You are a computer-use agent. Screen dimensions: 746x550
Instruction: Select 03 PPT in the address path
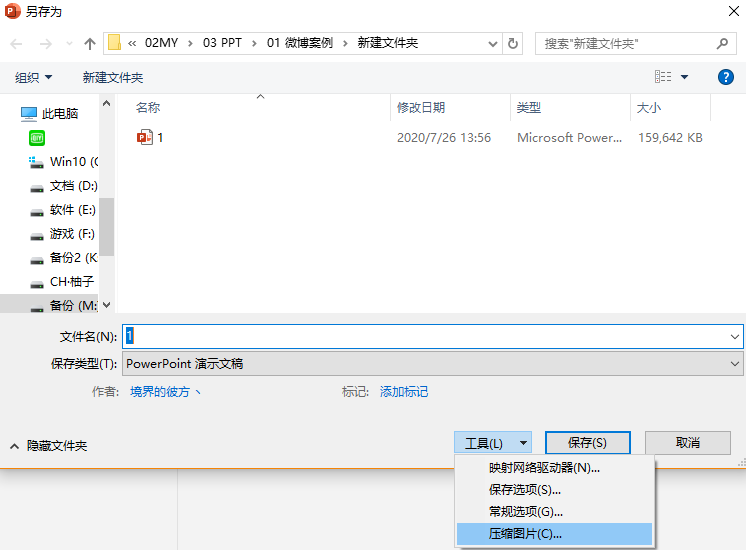point(222,43)
